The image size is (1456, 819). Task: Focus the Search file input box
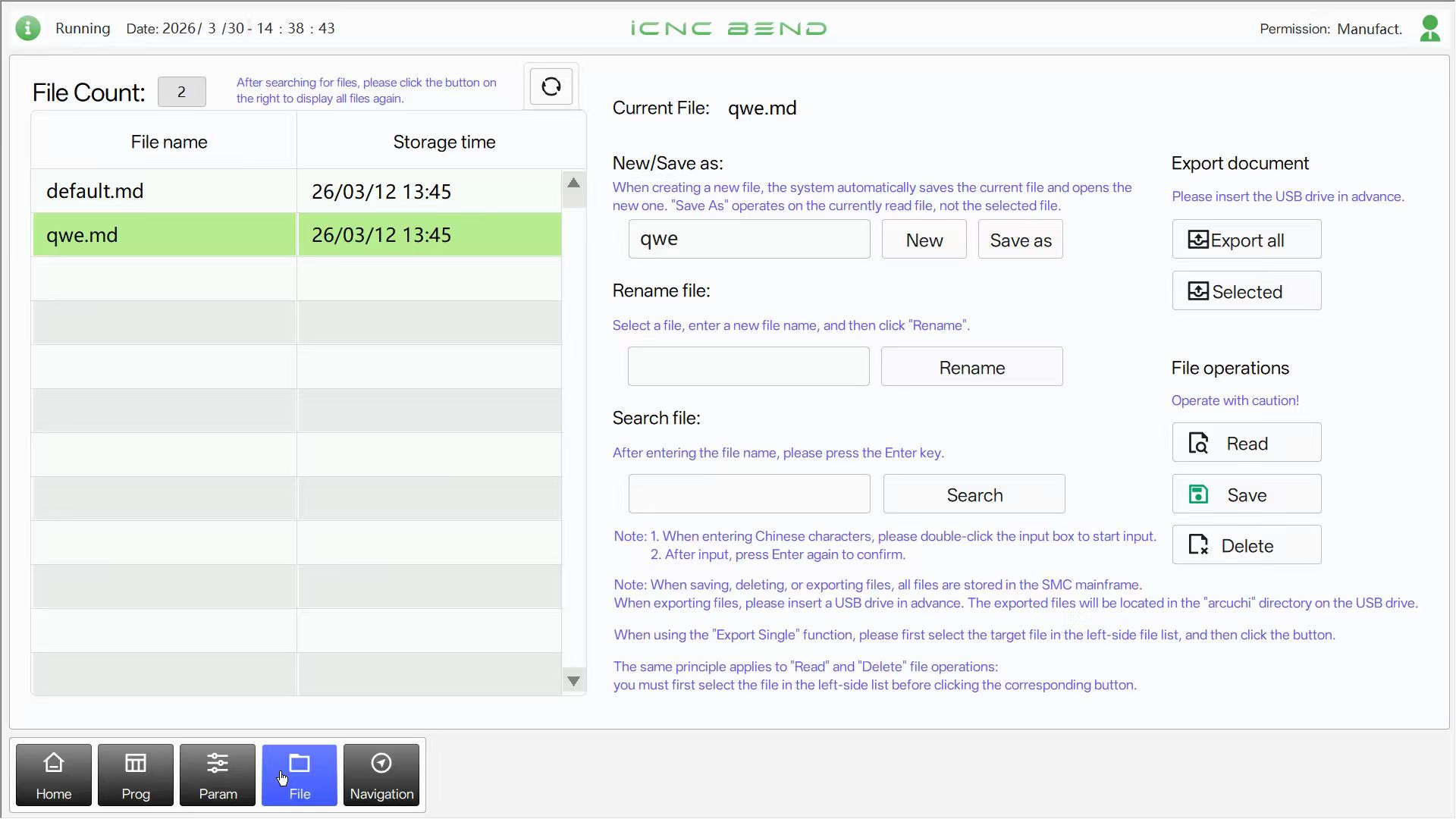point(749,494)
